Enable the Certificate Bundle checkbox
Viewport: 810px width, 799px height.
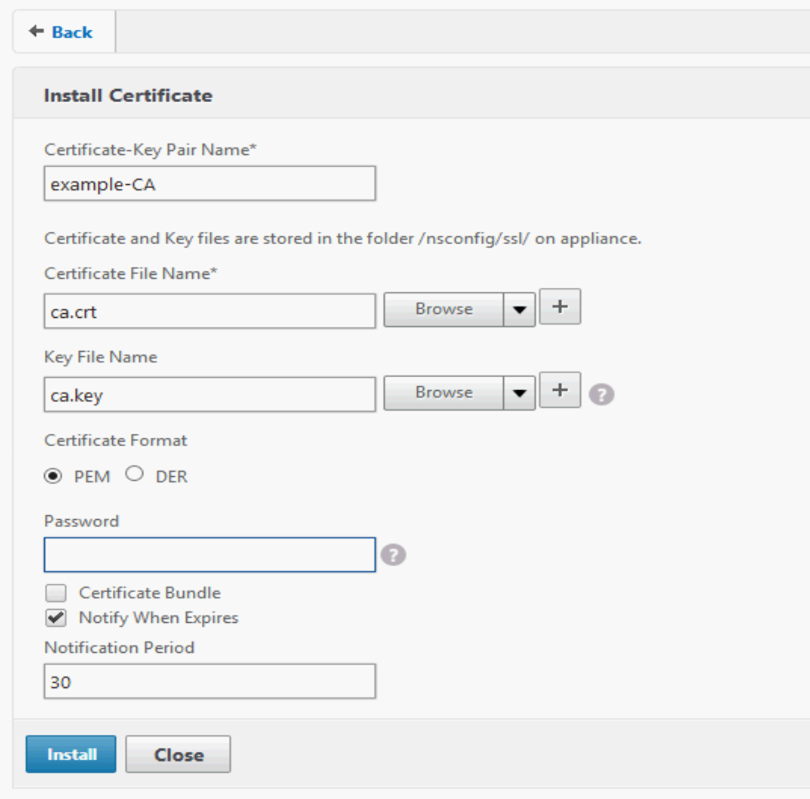pos(56,593)
